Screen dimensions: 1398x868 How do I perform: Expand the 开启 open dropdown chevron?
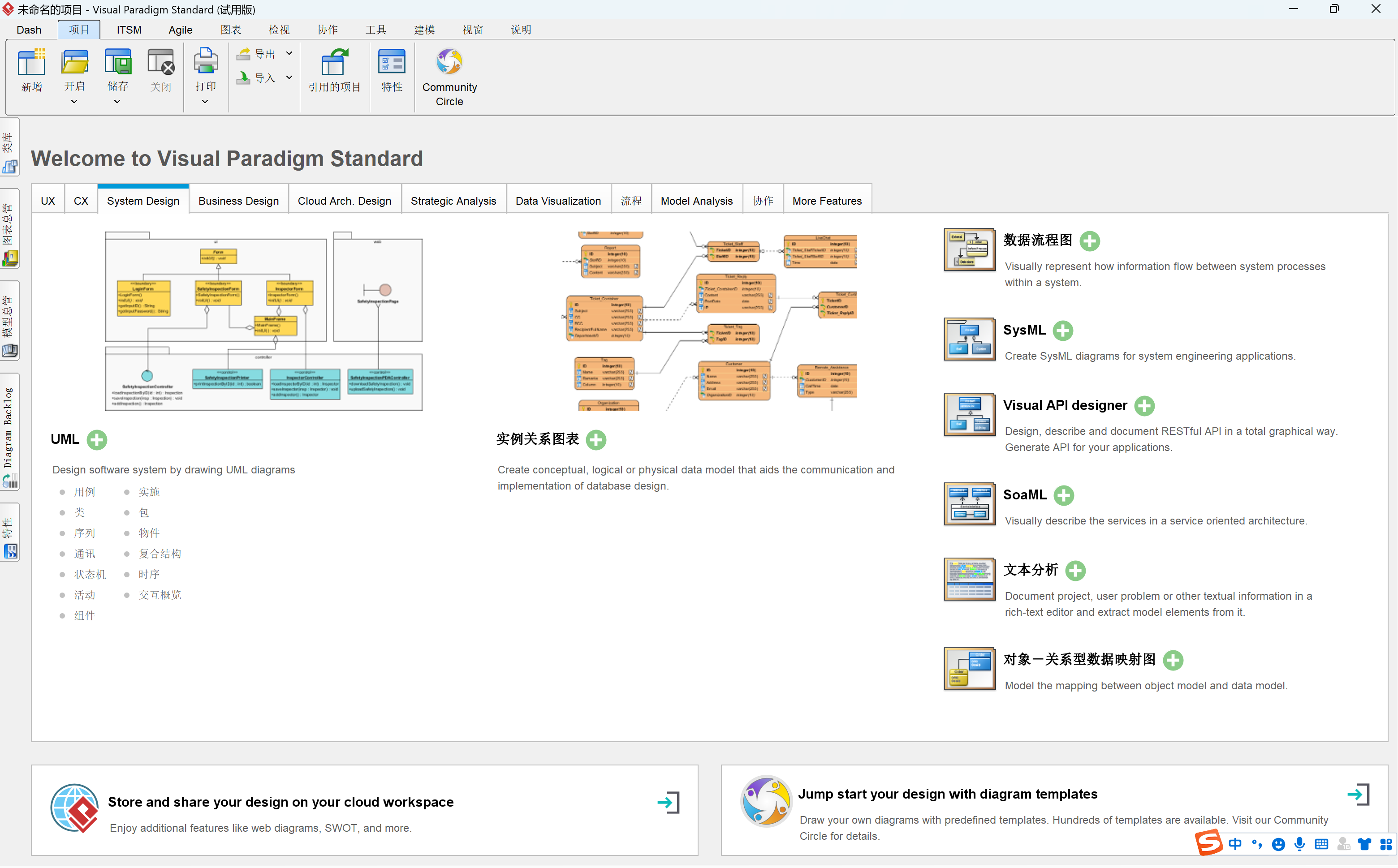point(74,102)
